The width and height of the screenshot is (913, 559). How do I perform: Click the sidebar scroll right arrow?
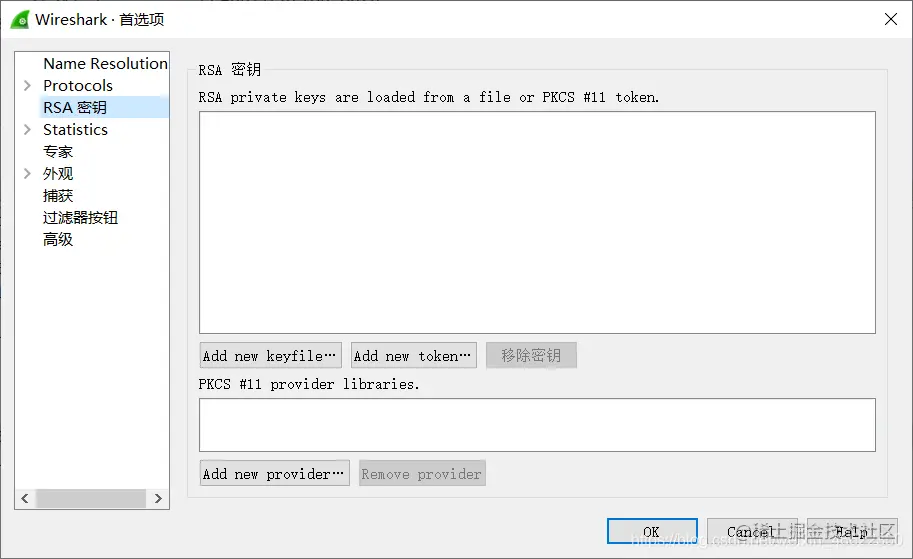click(158, 498)
